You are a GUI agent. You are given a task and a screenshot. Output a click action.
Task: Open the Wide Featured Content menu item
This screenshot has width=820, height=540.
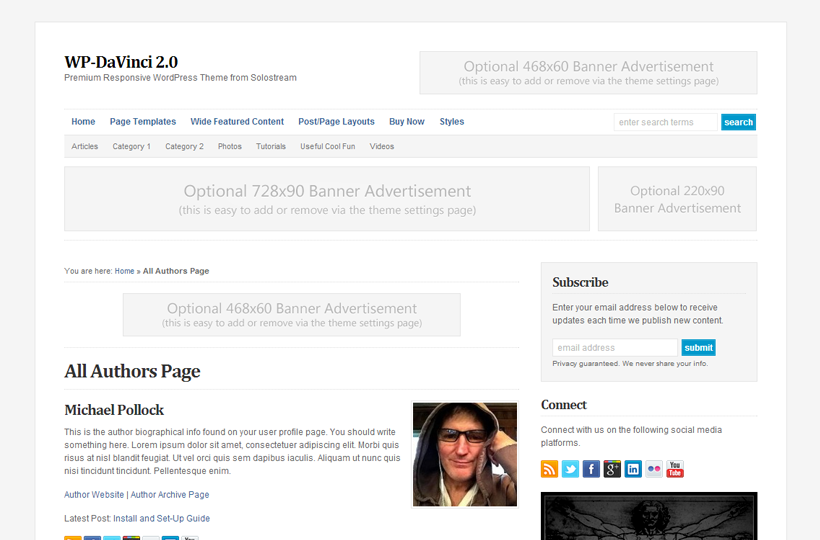click(237, 121)
